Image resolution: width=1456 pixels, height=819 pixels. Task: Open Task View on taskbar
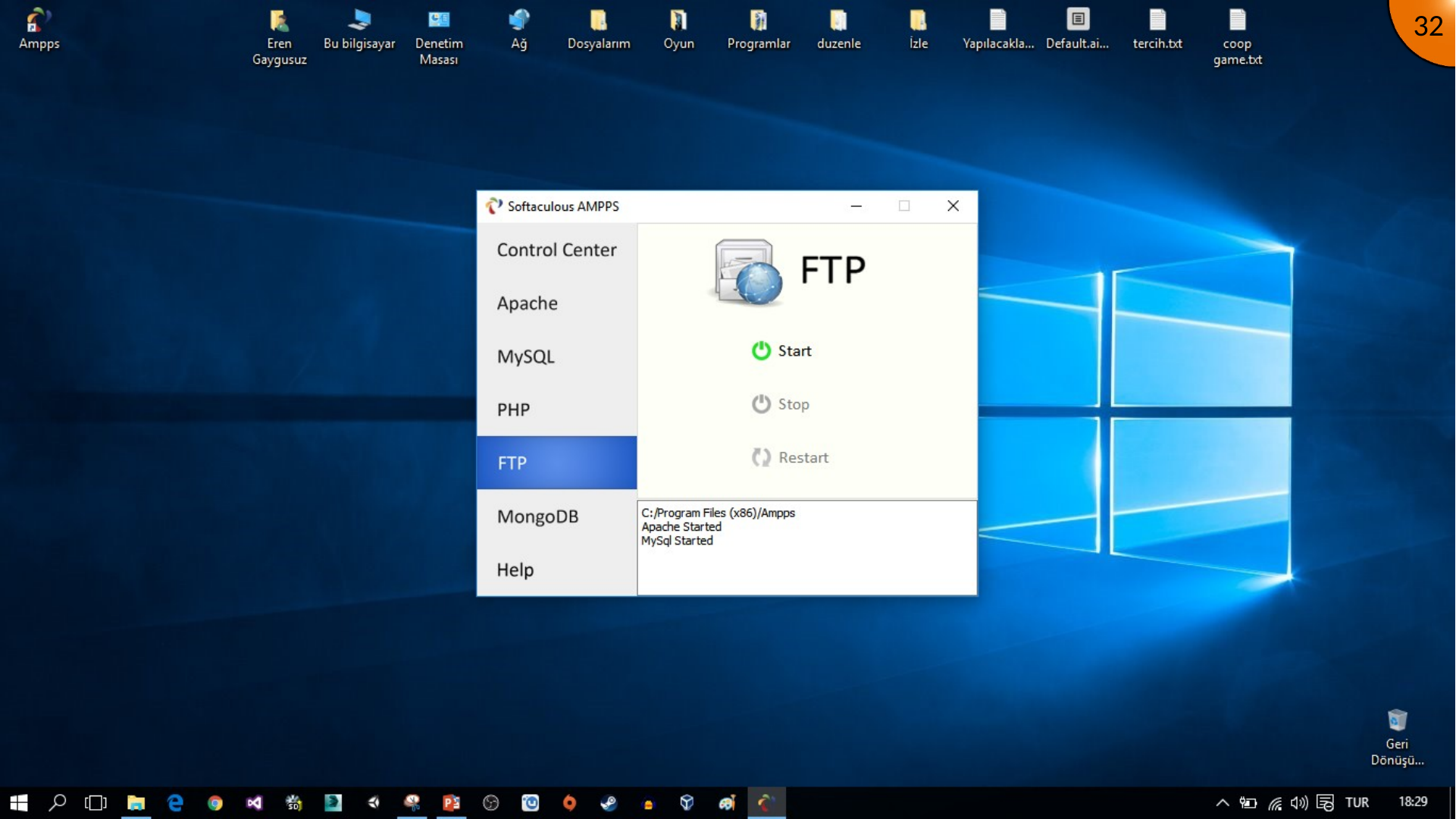(96, 802)
